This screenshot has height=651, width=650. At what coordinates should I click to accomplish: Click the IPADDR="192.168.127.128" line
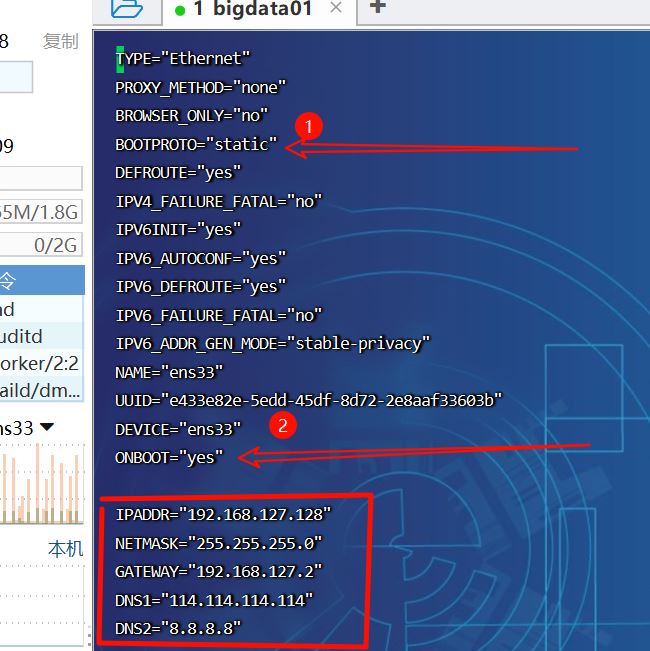[223, 515]
